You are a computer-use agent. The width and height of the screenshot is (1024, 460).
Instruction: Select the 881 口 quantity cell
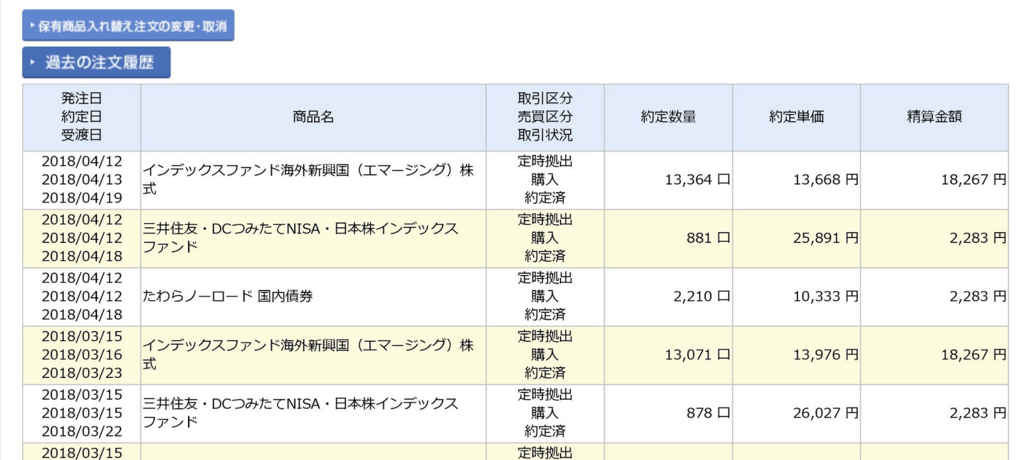tap(668, 238)
